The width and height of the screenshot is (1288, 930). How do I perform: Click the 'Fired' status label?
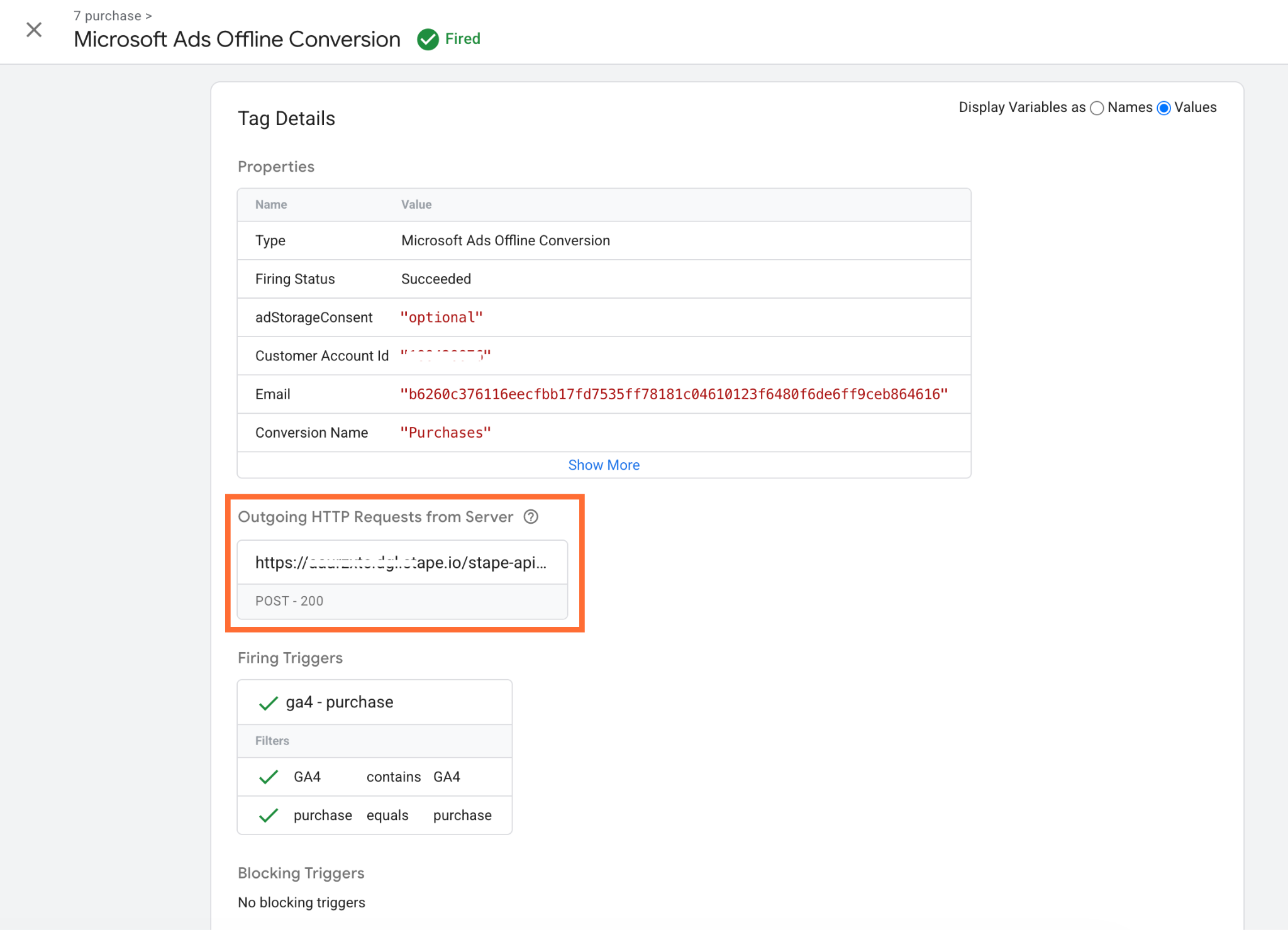463,39
